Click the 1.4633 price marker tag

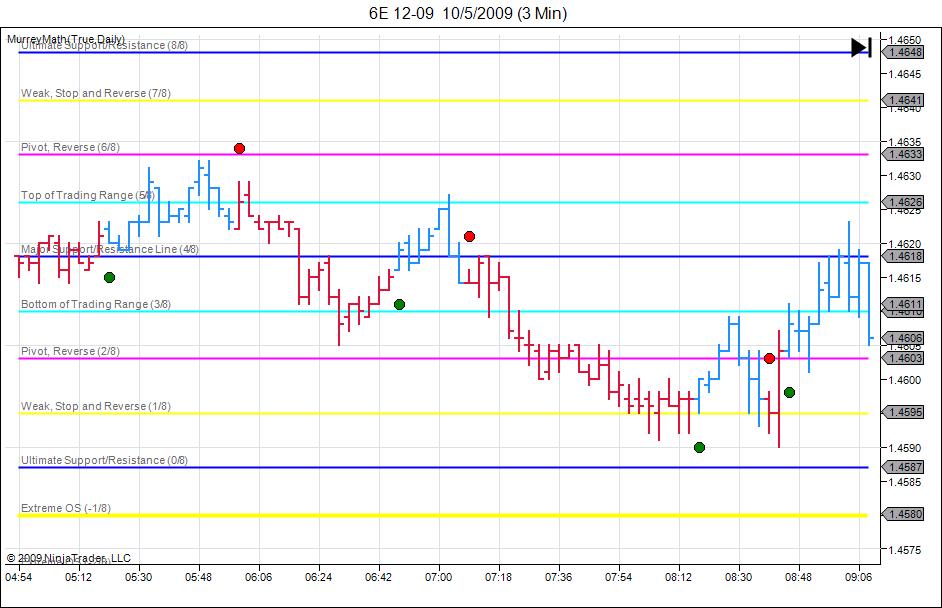[903, 154]
